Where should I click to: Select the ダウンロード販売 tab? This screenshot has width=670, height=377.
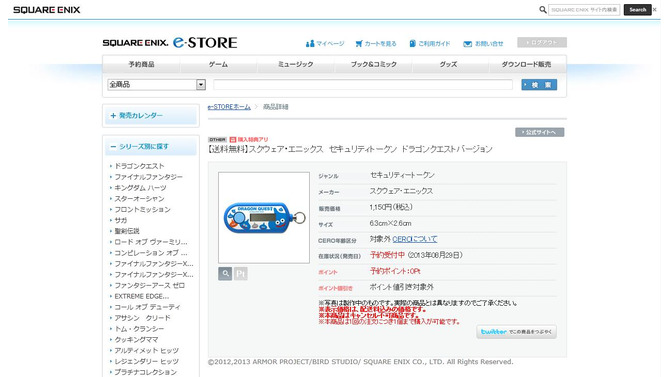tap(526, 64)
